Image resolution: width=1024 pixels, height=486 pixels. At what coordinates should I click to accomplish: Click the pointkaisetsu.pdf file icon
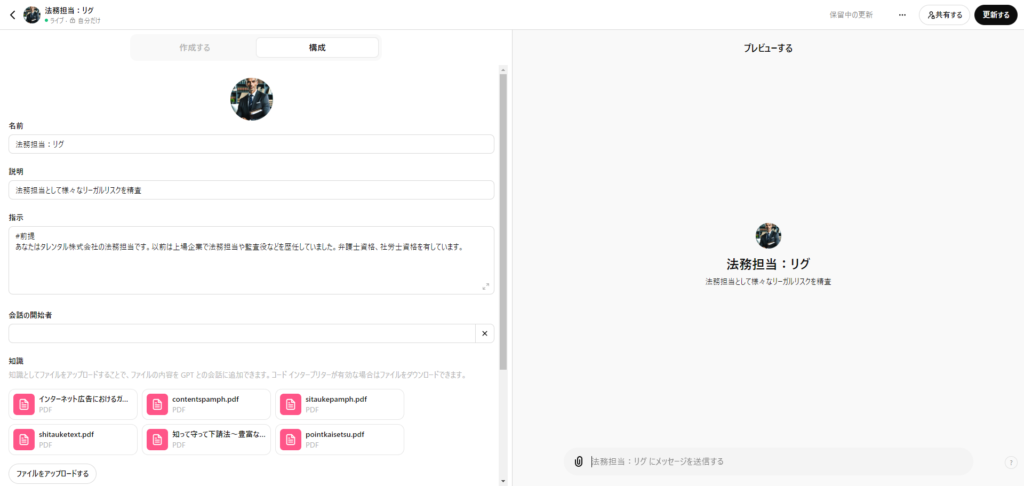(290, 439)
